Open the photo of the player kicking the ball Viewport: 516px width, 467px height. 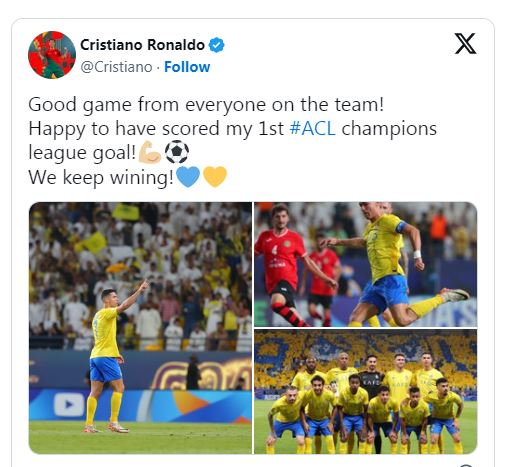coord(366,264)
